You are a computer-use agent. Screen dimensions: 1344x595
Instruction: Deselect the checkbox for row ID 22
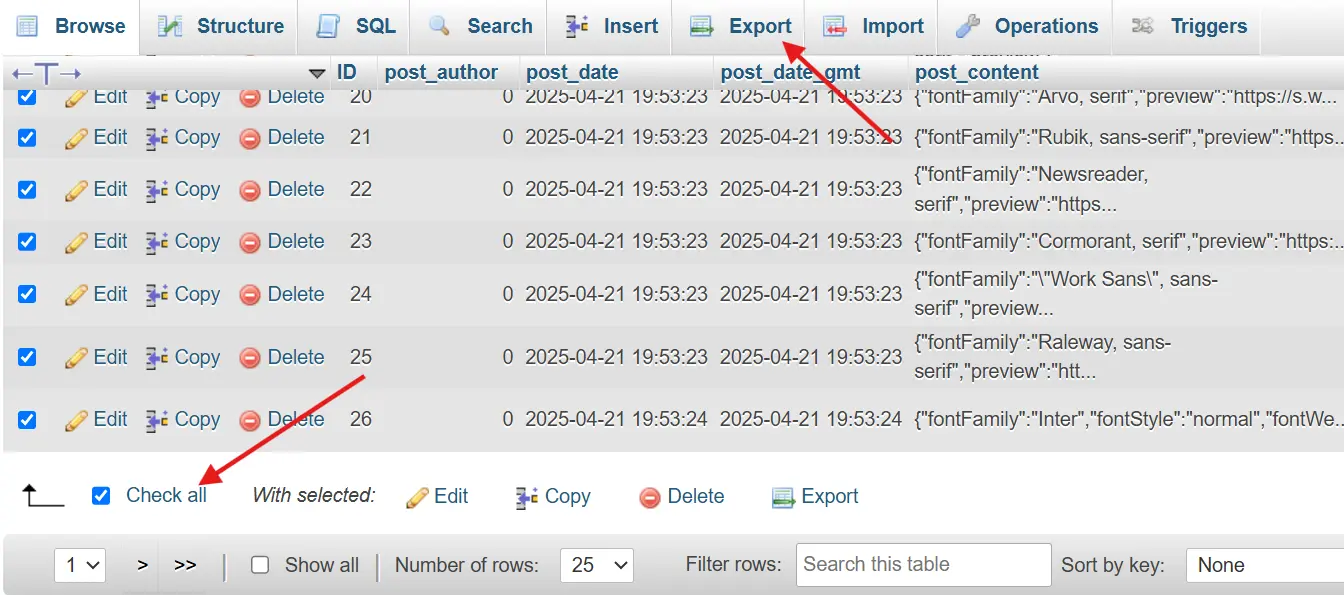coord(27,190)
